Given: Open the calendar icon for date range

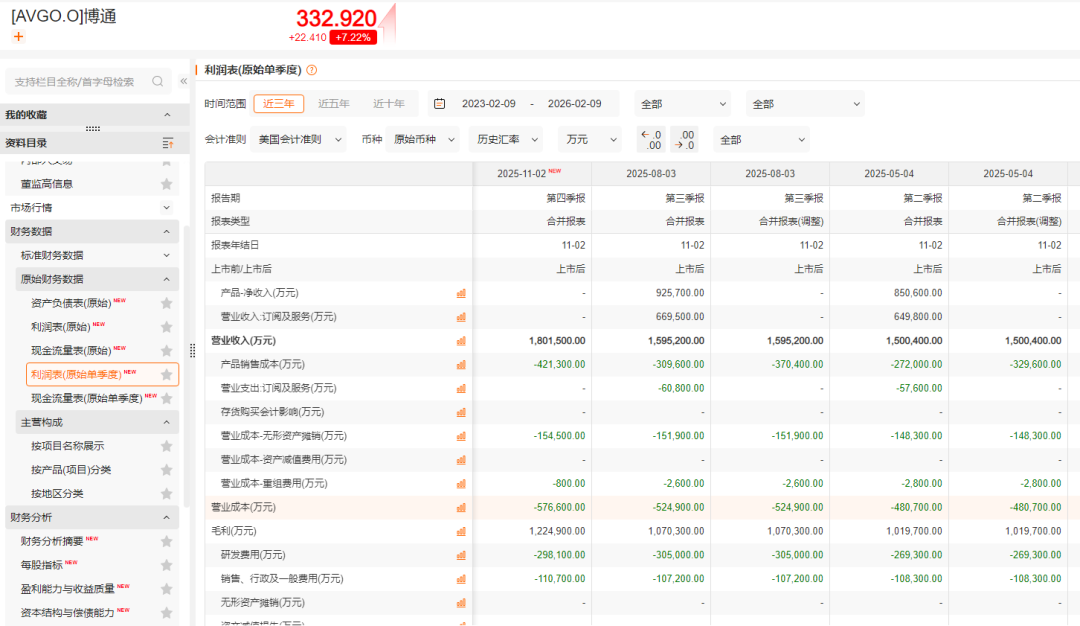Looking at the screenshot, I should [x=439, y=103].
